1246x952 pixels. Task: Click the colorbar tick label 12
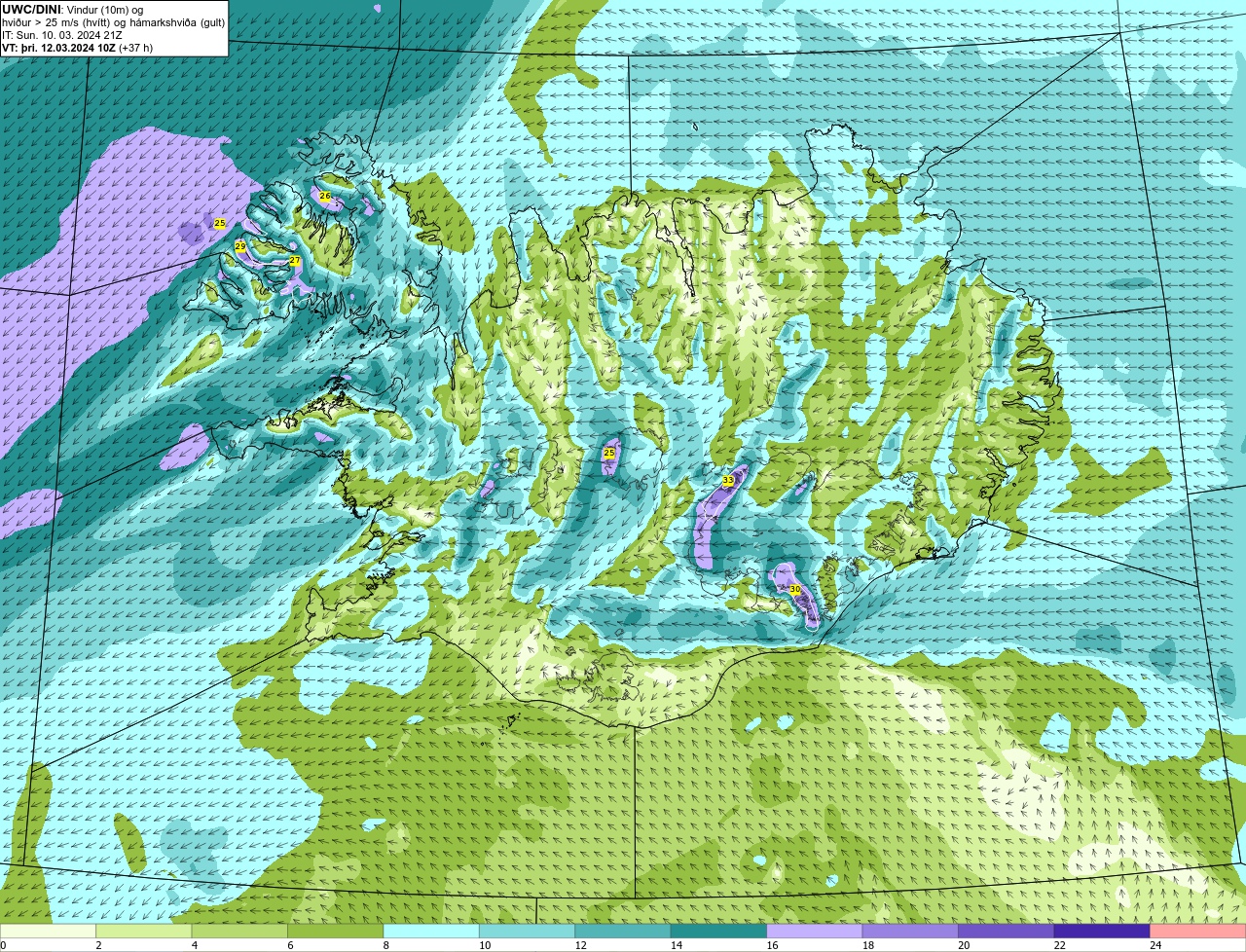(x=580, y=945)
